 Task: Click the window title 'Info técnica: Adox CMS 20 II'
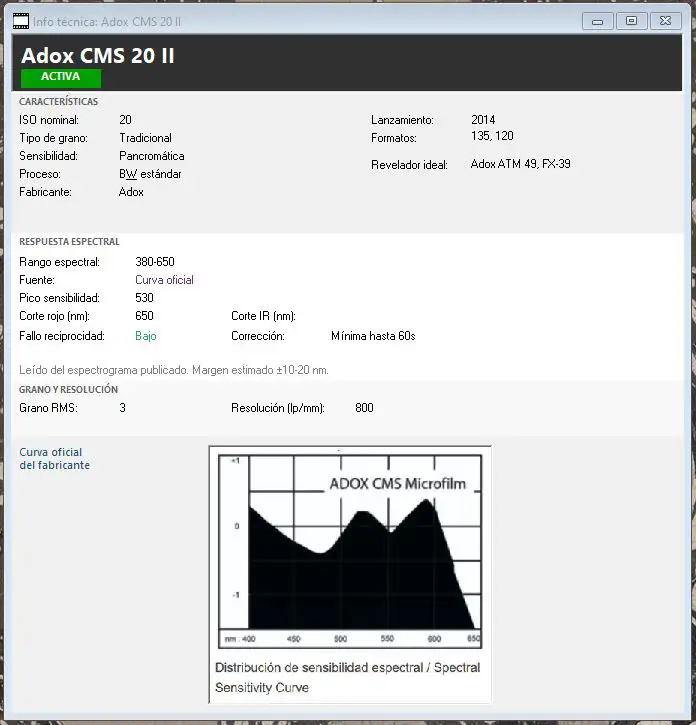point(107,22)
